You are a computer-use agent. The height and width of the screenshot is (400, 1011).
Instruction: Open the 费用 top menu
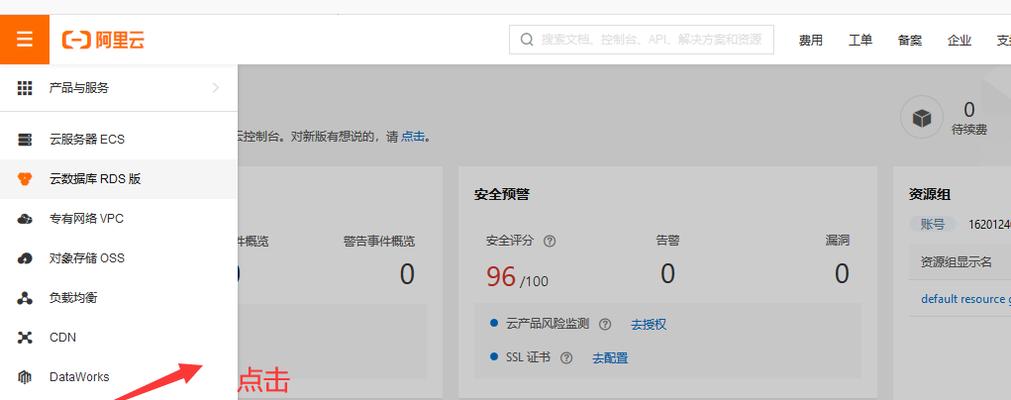(810, 40)
